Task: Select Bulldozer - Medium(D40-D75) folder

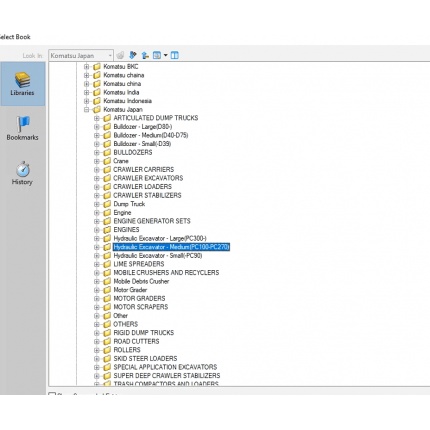Action: pyautogui.click(x=151, y=135)
